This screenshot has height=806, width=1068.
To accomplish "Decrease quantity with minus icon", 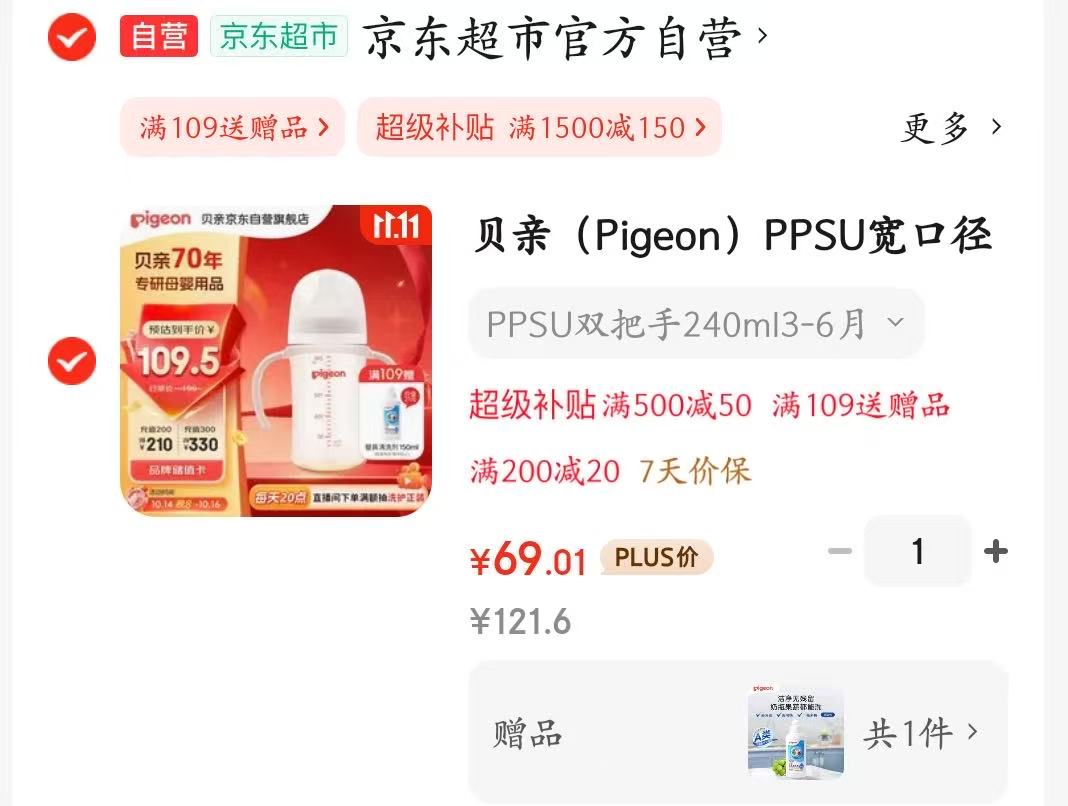I will (x=840, y=551).
